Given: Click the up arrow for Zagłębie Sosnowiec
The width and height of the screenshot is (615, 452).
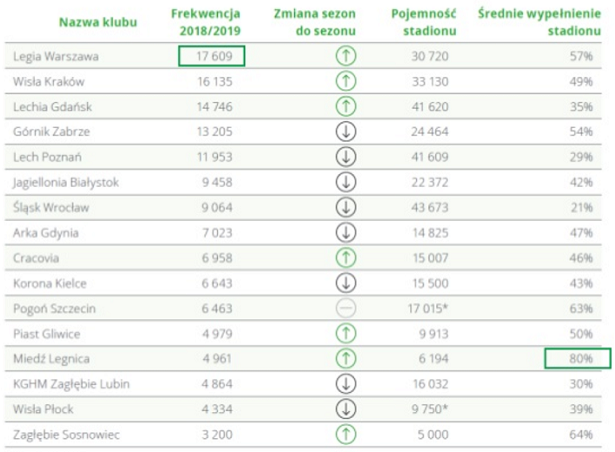Looking at the screenshot, I should [346, 434].
